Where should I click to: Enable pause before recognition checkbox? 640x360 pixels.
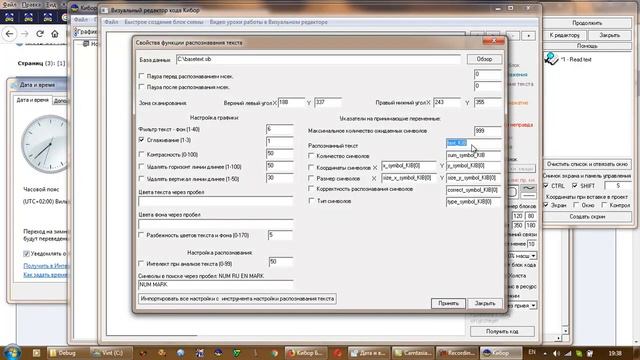pos(141,76)
